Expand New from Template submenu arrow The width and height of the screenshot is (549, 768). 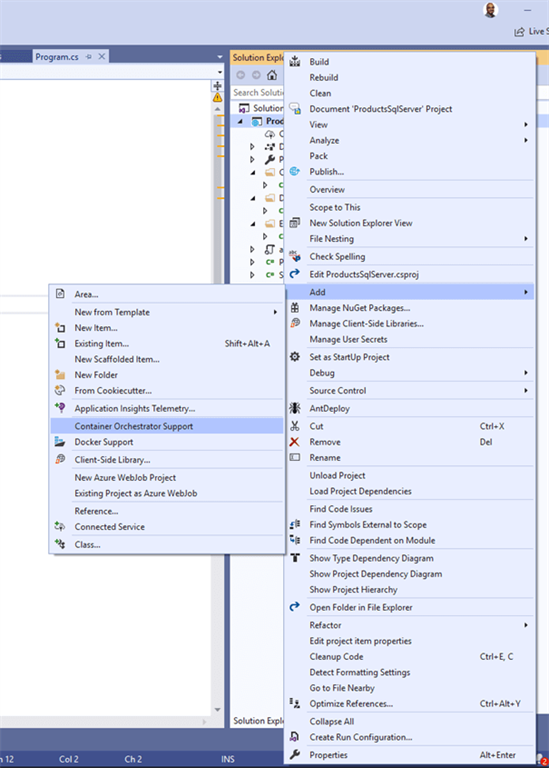pyautogui.click(x=275, y=312)
